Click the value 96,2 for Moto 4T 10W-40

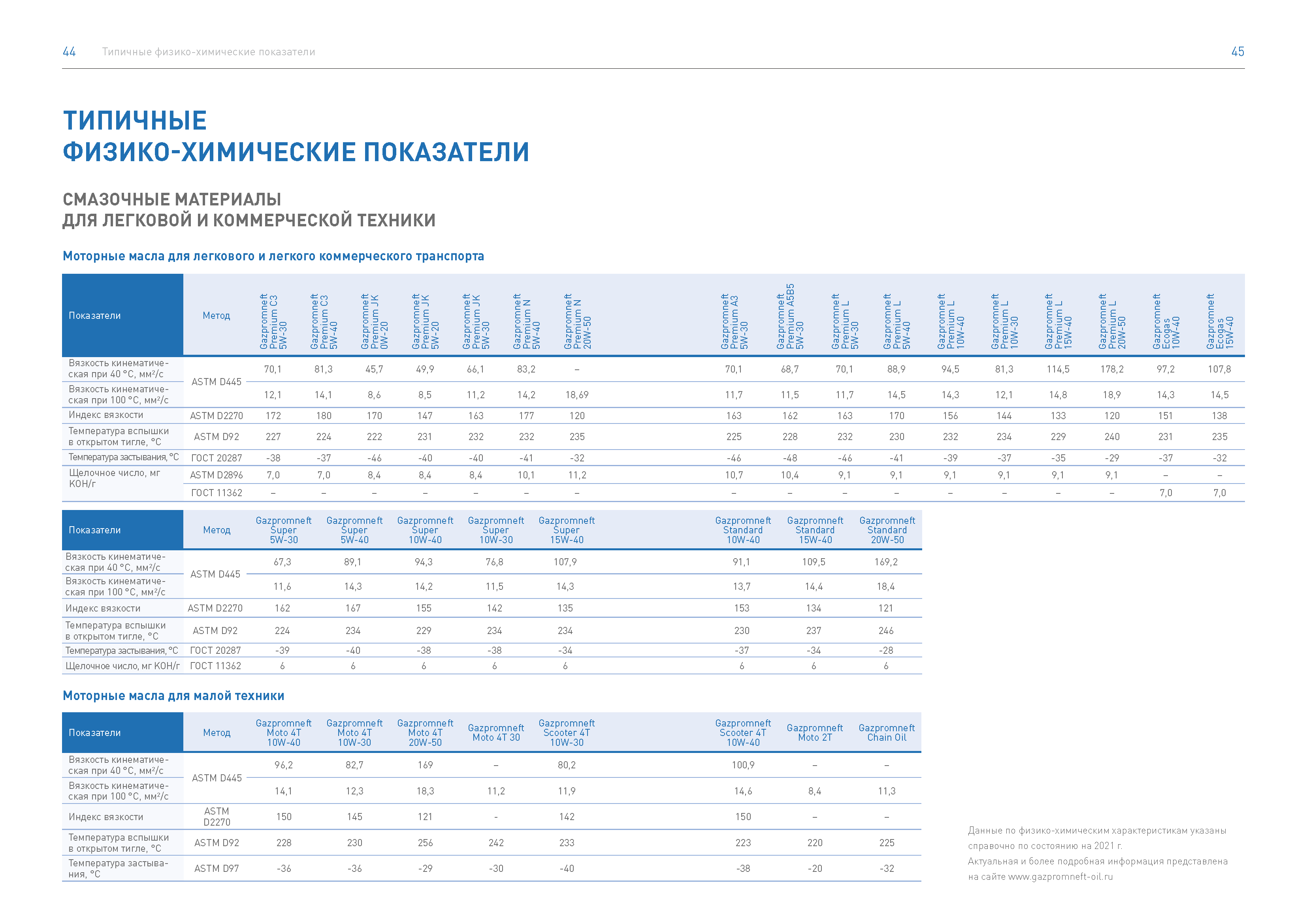(284, 764)
